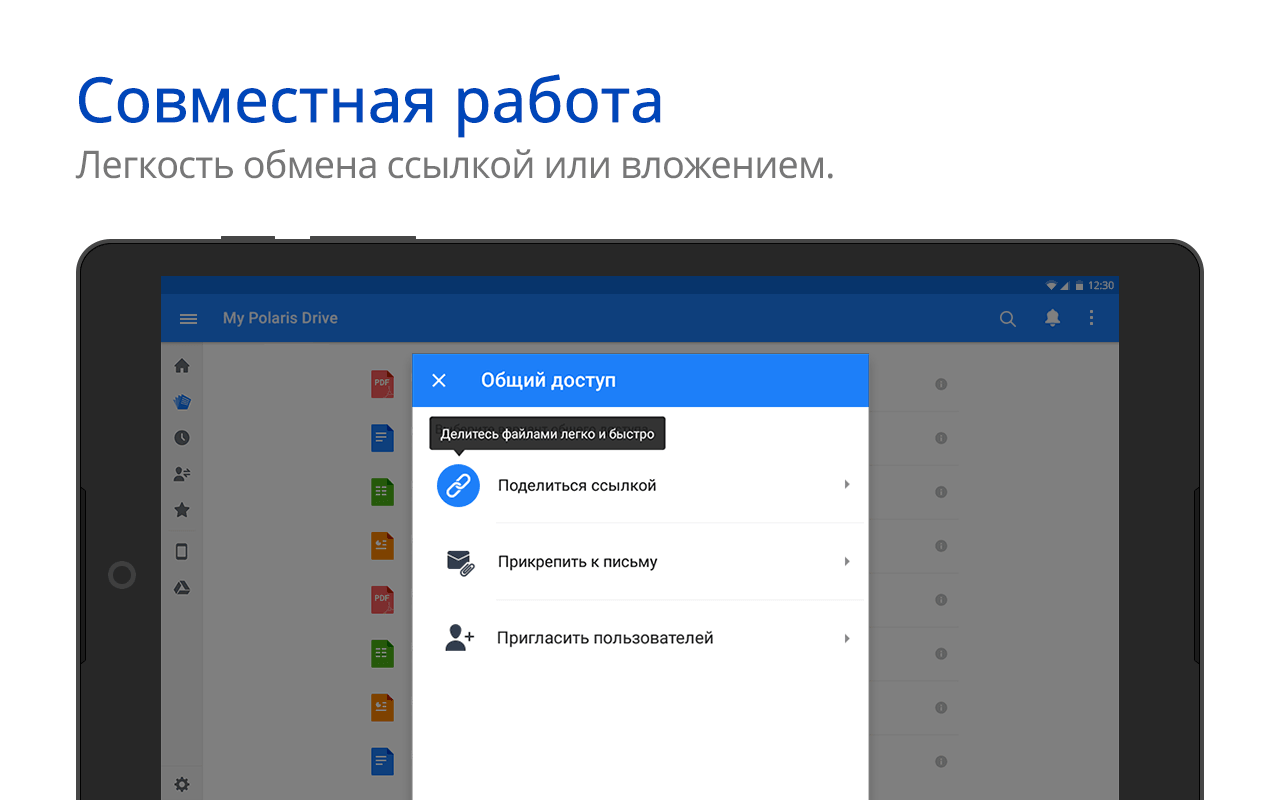Viewport: 1280px width, 800px height.
Task: Open the hamburger navigation menu
Action: point(188,318)
